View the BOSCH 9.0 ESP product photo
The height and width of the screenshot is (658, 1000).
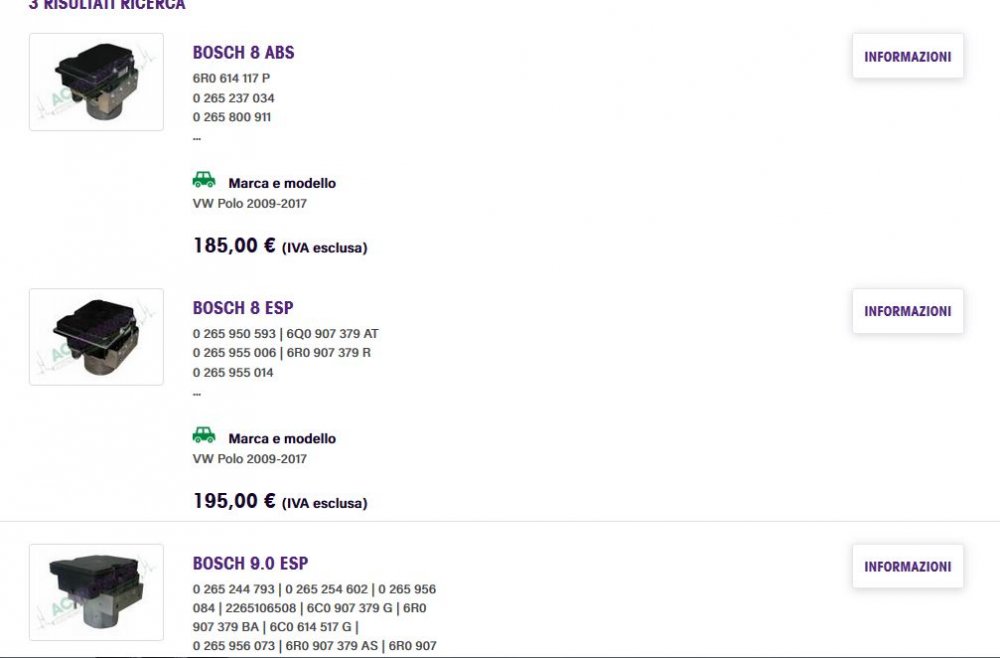pyautogui.click(x=96, y=592)
